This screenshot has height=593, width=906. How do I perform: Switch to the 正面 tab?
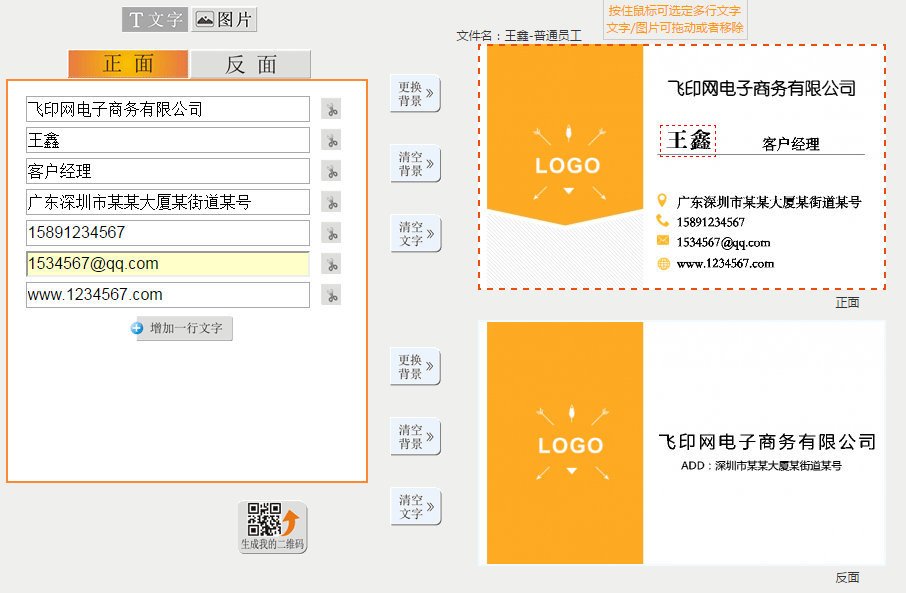(x=127, y=64)
